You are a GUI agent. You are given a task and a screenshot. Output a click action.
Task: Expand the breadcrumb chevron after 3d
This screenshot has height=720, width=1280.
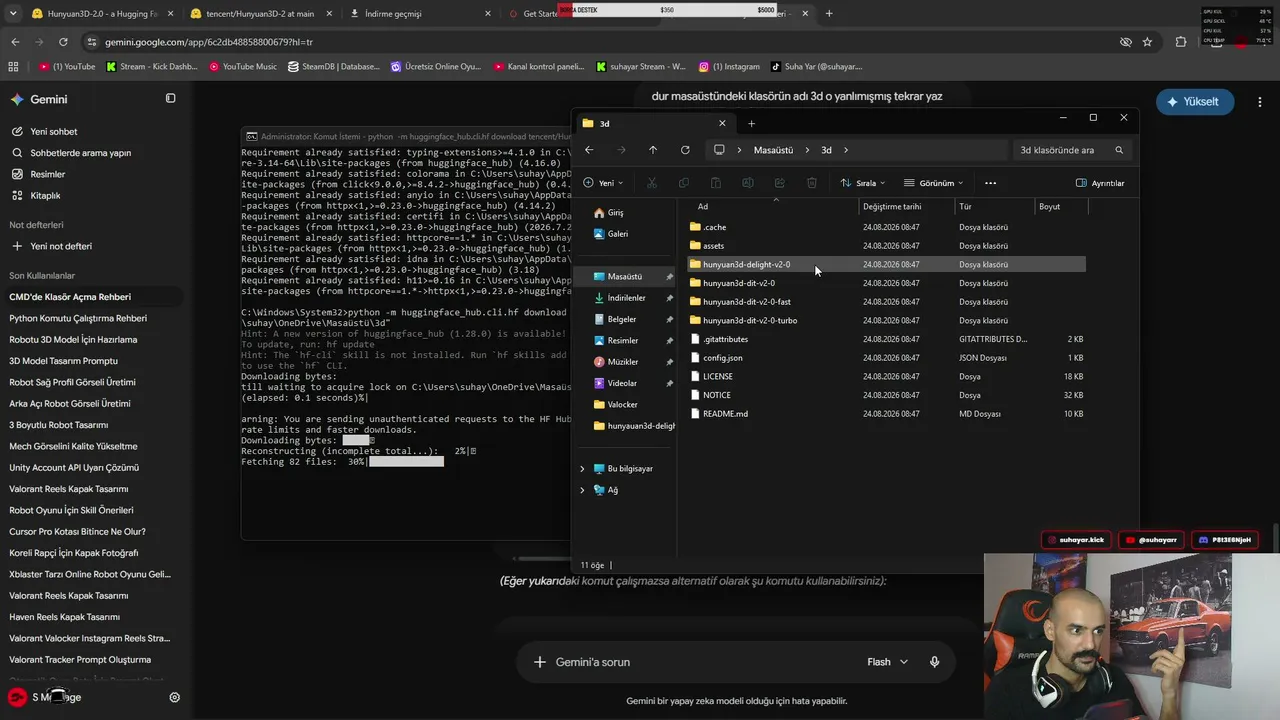[x=846, y=150]
